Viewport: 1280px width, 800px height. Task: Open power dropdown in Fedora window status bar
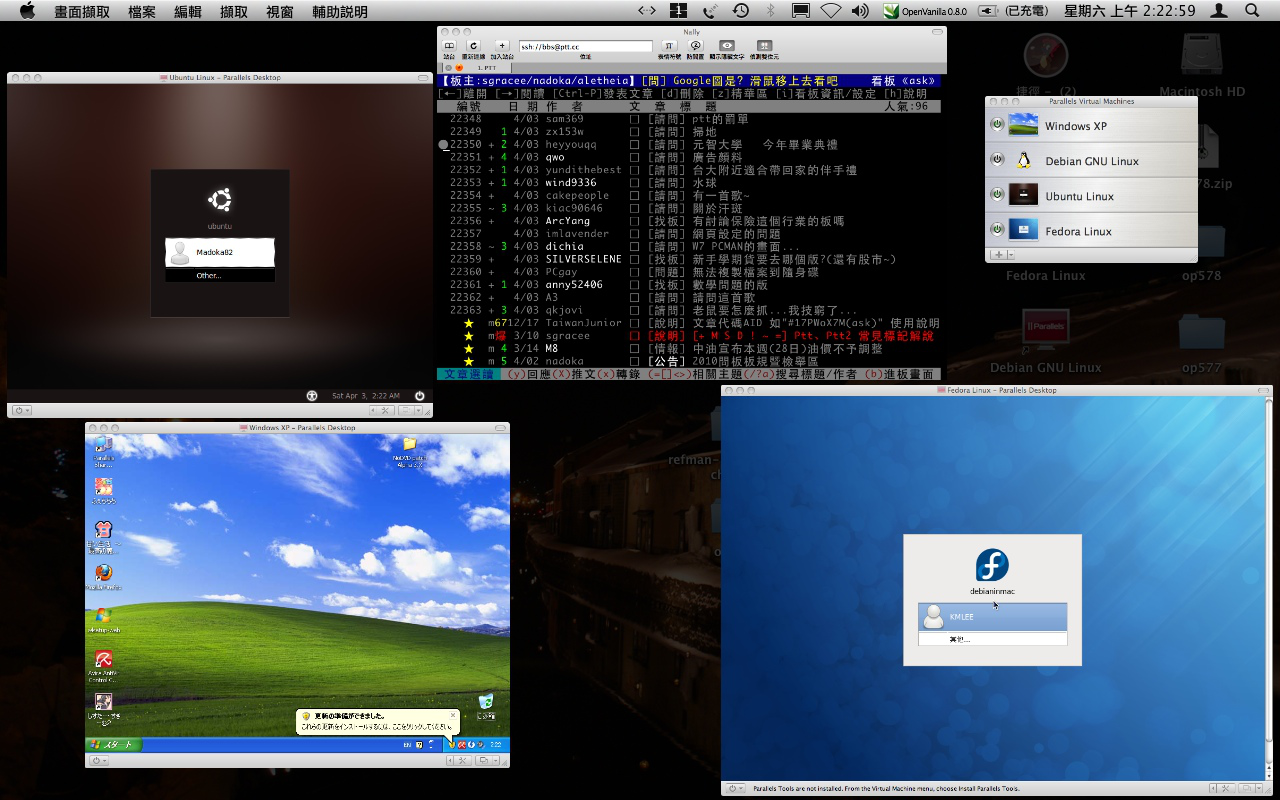pos(737,788)
